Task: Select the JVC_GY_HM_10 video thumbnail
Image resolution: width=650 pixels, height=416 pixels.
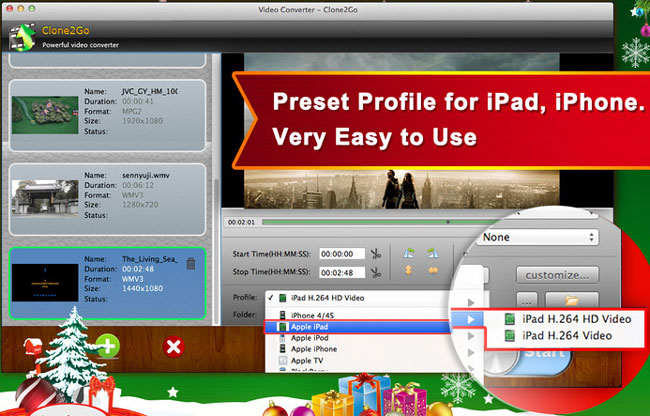Action: point(45,115)
